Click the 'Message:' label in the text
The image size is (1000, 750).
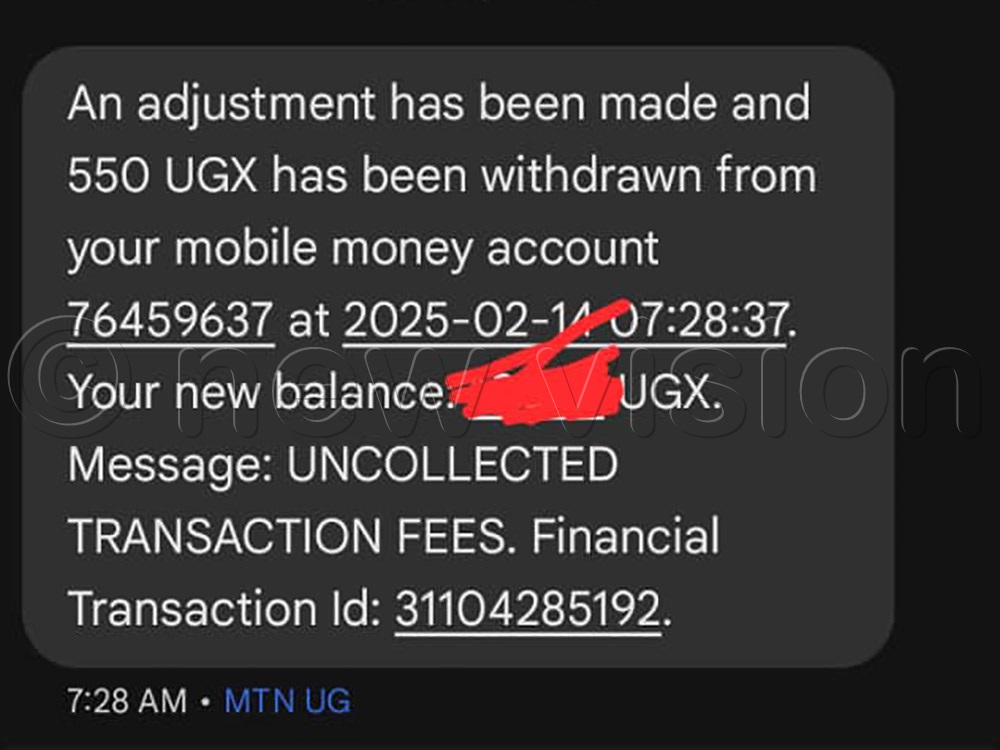coord(170,466)
